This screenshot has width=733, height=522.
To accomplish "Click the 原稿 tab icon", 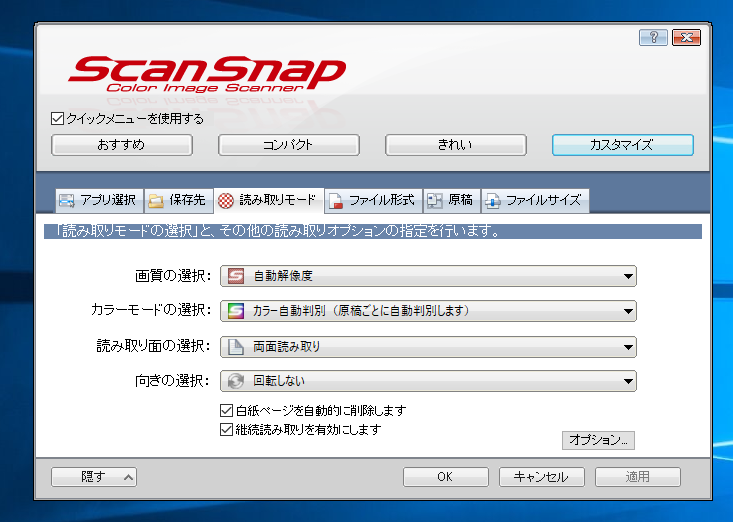I will (x=435, y=201).
